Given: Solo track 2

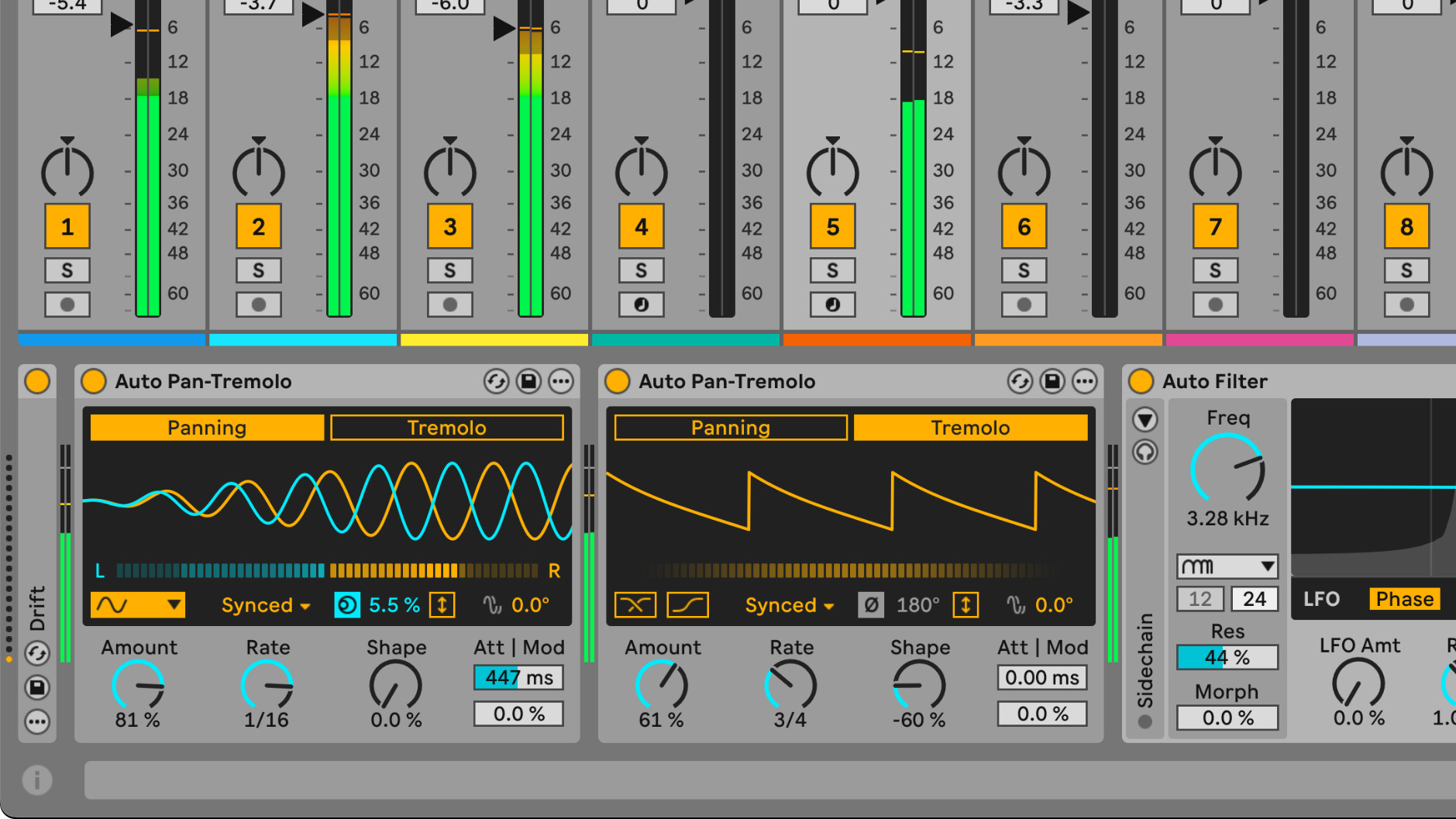Looking at the screenshot, I should click(x=259, y=270).
